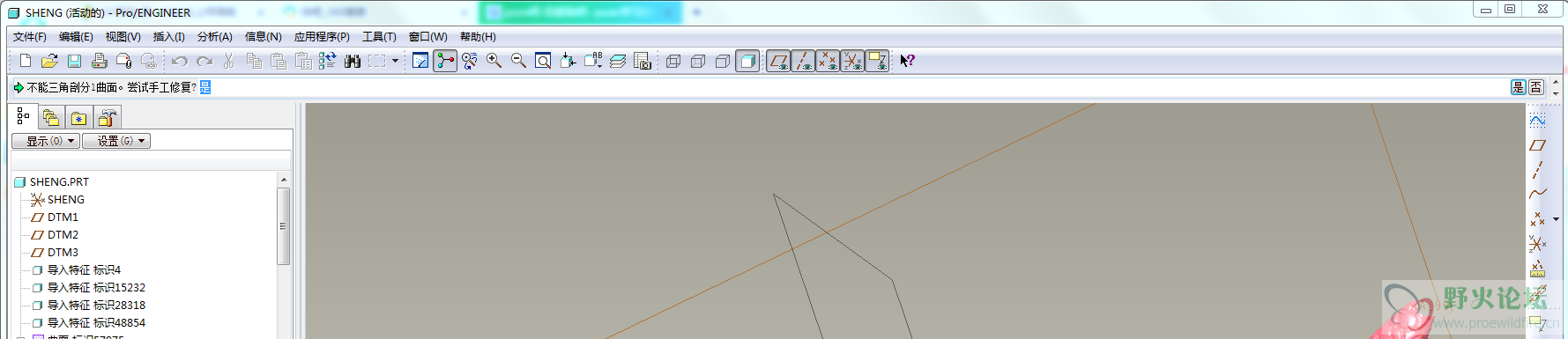Switch to hidden line display
Image resolution: width=1568 pixels, height=339 pixels.
pos(698,61)
